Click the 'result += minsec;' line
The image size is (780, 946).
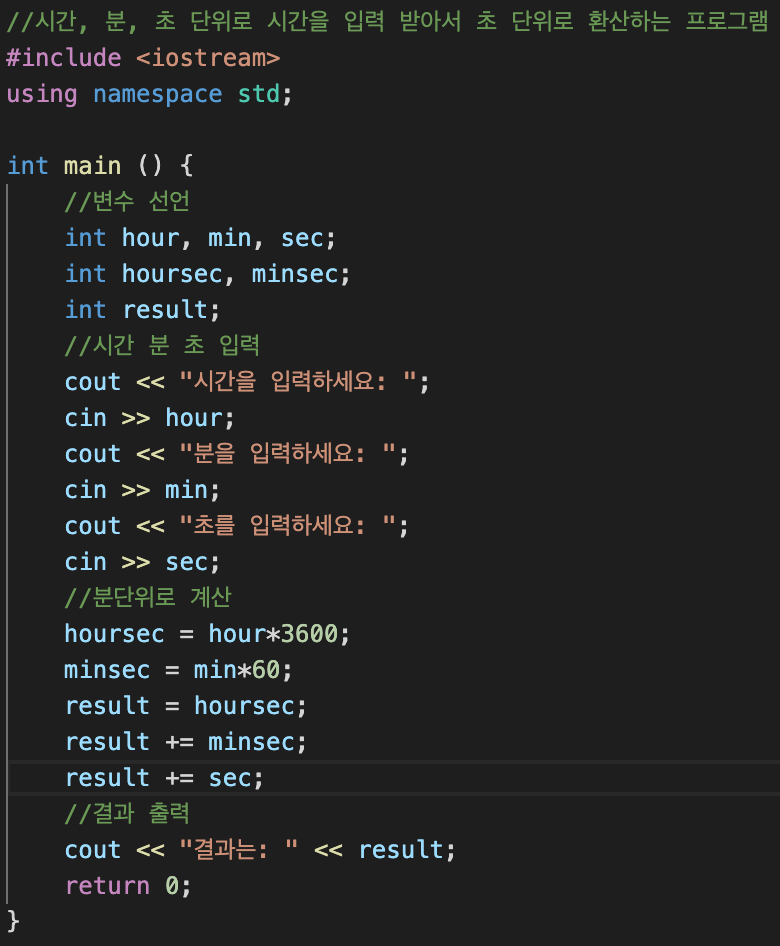[x=185, y=741]
